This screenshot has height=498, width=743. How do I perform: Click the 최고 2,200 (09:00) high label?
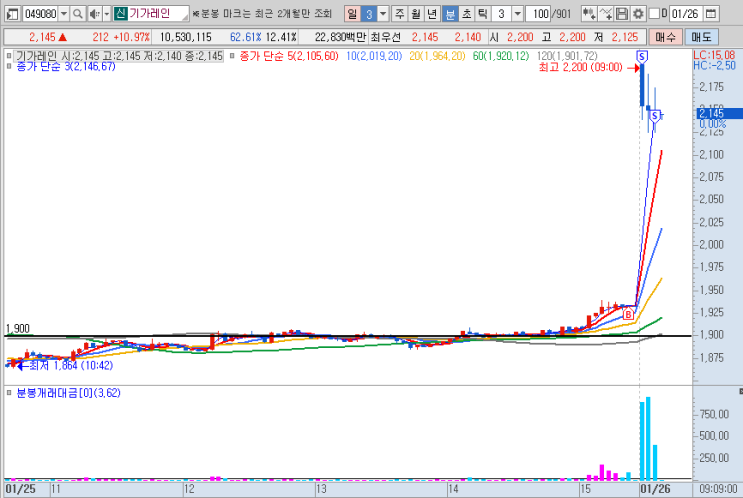[x=580, y=67]
